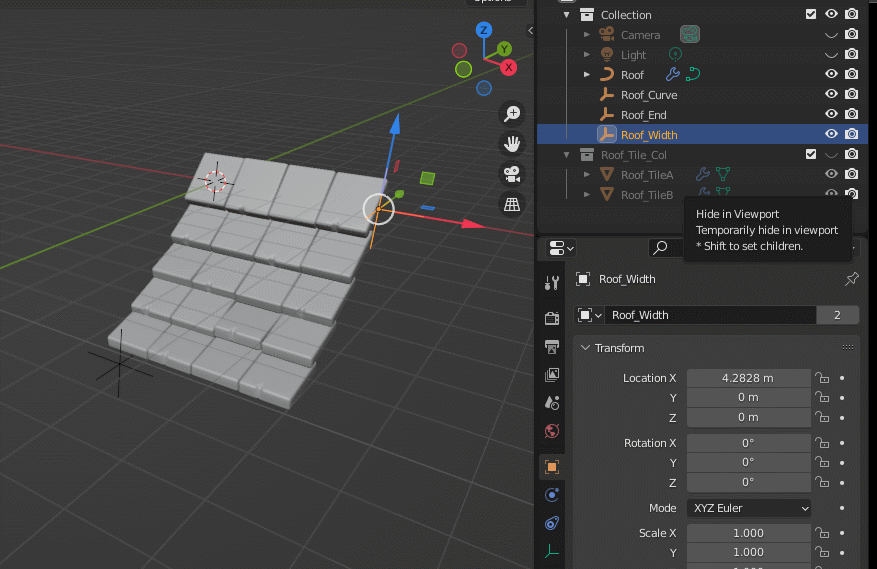Hide Roof_Curve in viewport

pyautogui.click(x=832, y=94)
